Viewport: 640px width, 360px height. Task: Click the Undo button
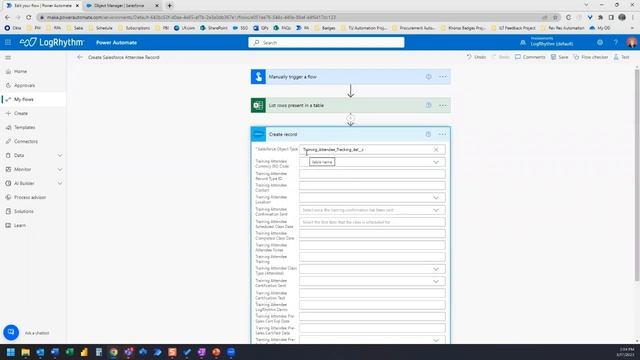(x=476, y=57)
